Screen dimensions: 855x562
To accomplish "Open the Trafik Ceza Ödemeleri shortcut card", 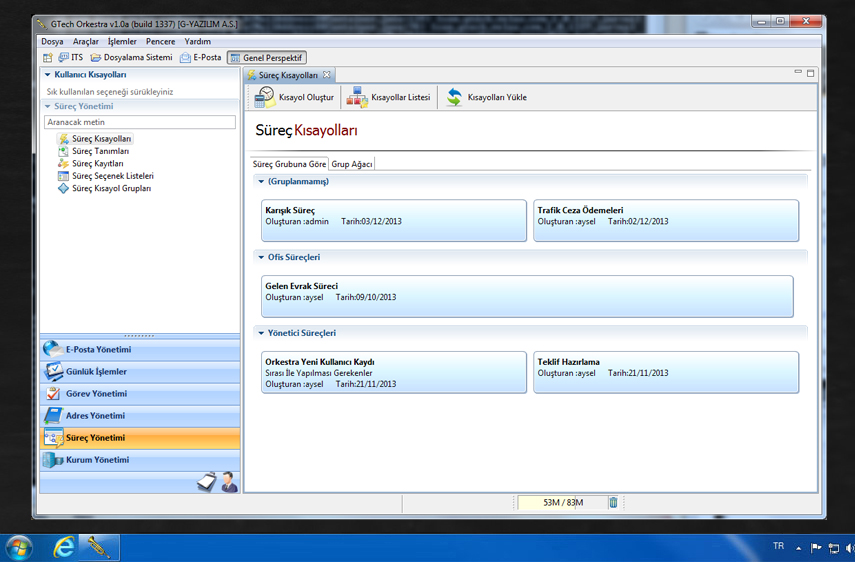I will tap(665, 220).
